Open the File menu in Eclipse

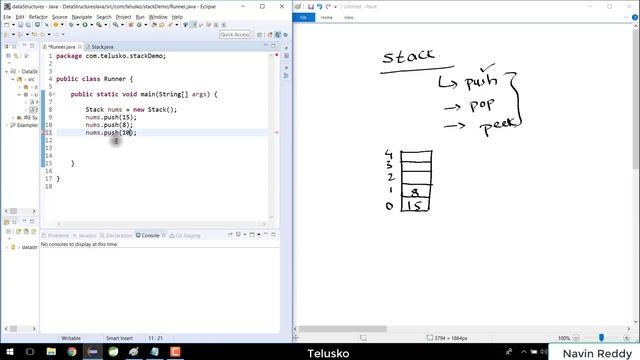click(x=7, y=17)
